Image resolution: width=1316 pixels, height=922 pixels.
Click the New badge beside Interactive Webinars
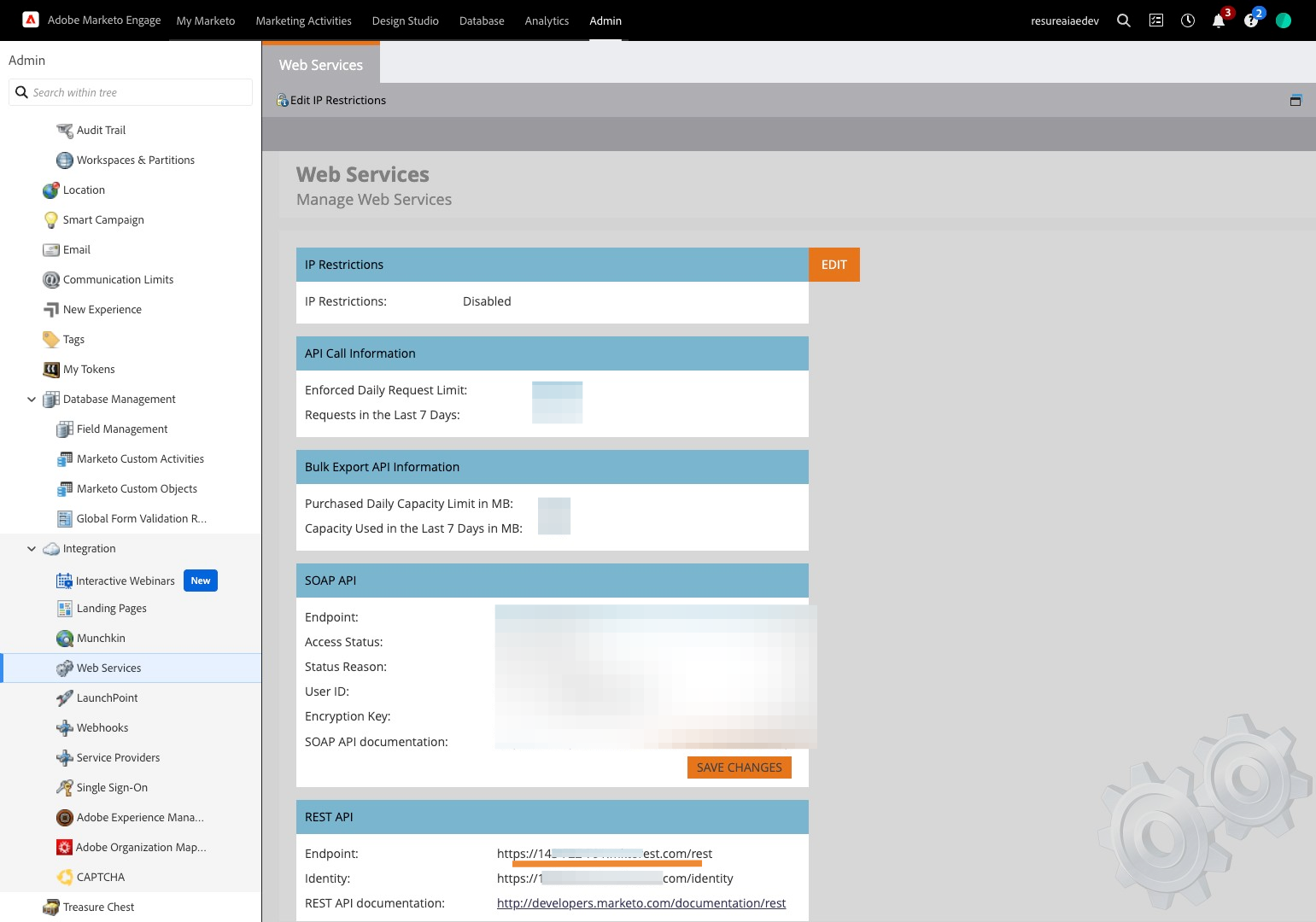coord(201,581)
